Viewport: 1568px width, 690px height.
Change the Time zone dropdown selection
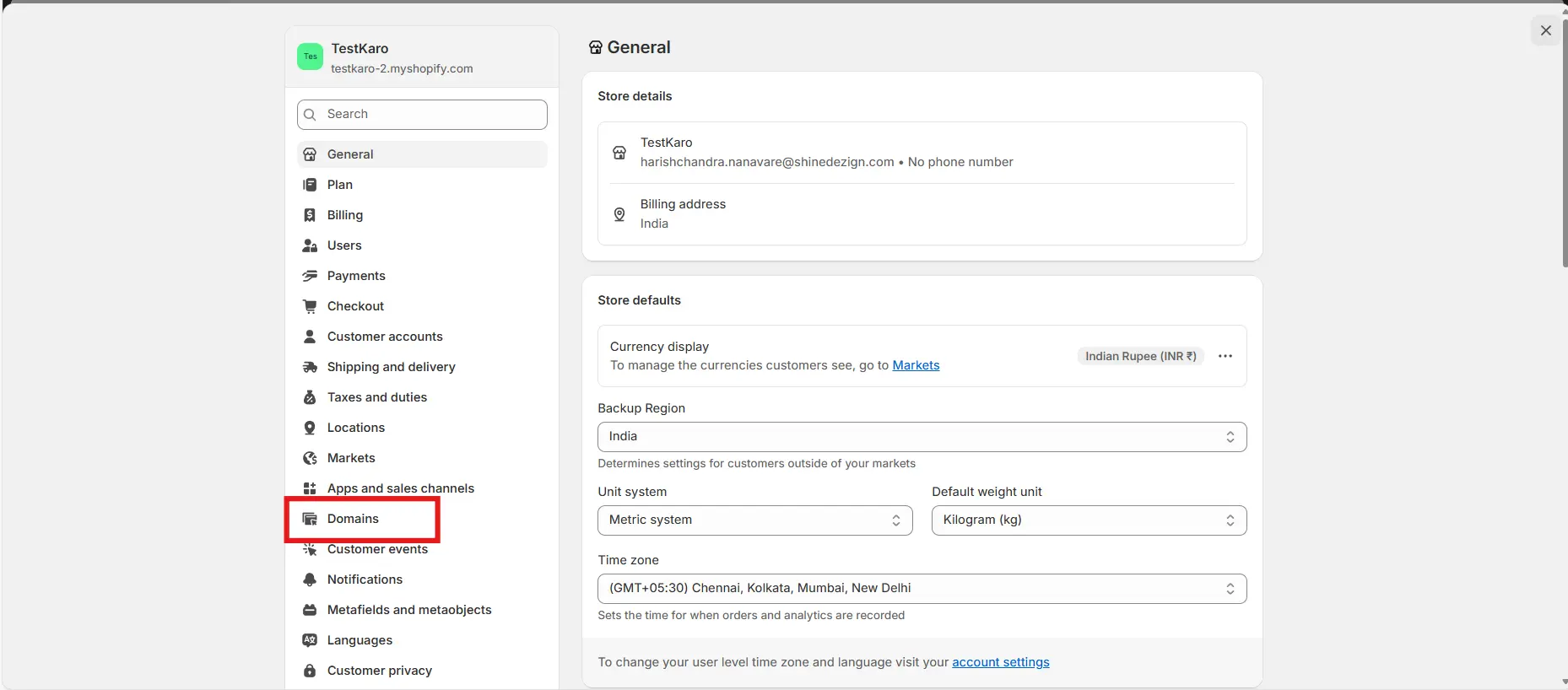921,589
